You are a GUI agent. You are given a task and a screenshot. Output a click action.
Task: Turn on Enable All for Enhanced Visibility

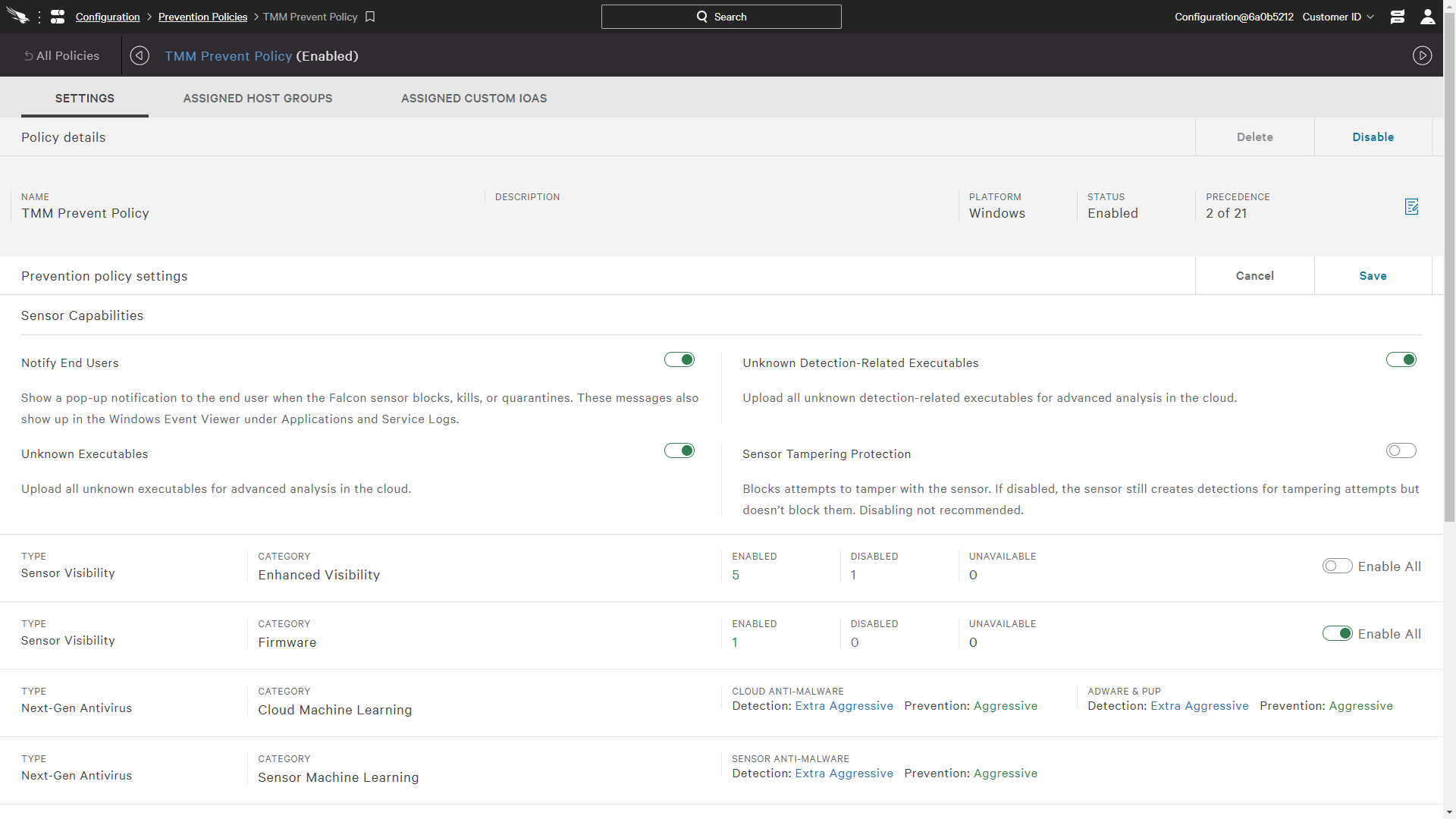[x=1338, y=566]
